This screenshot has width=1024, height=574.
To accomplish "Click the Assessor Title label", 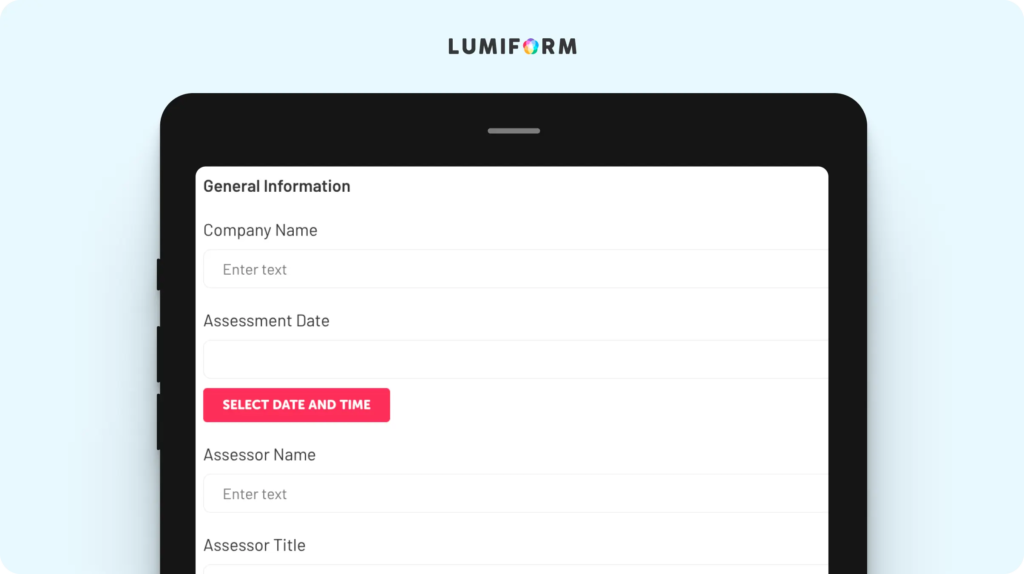I will coord(254,545).
